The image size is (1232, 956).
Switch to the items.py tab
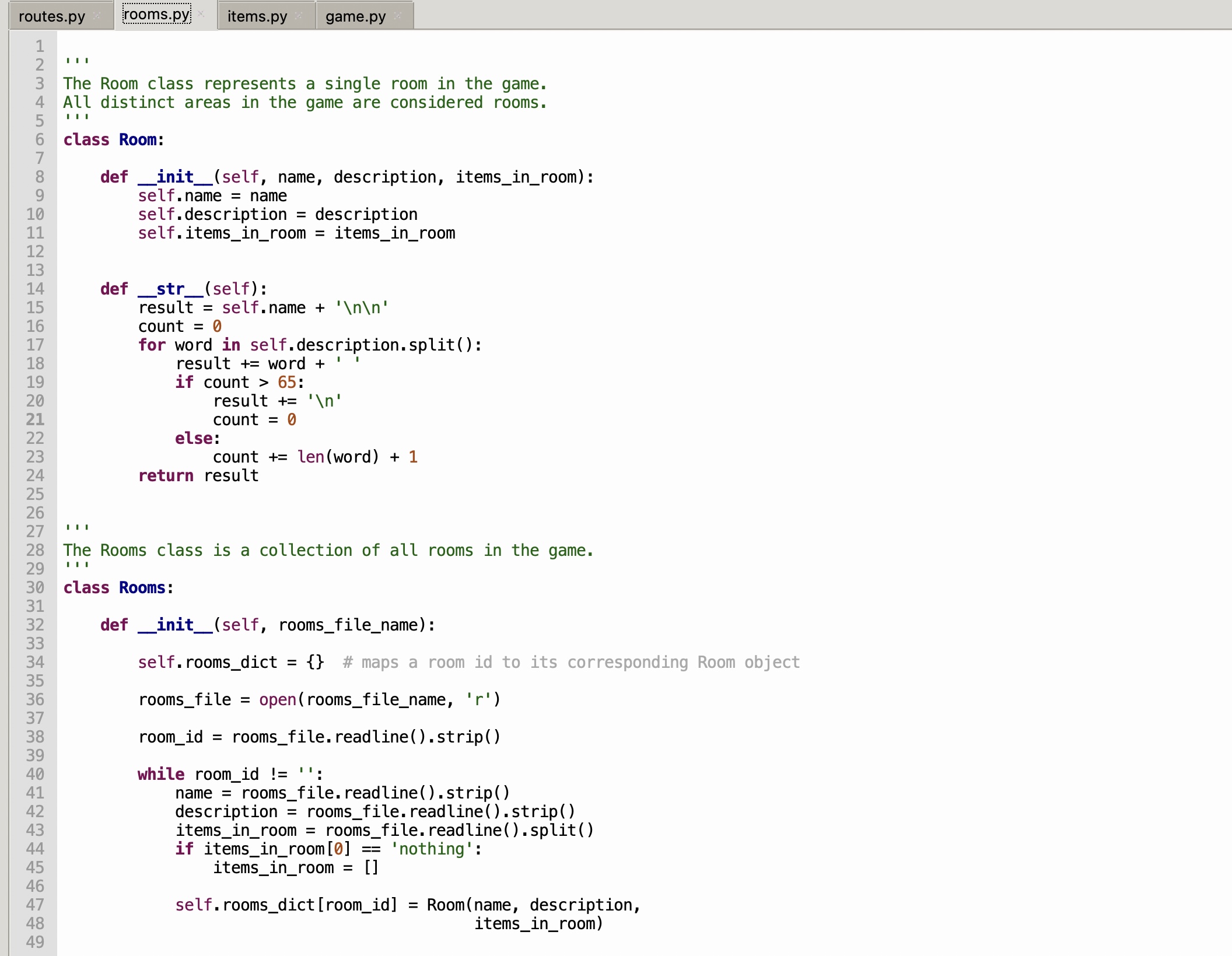(x=257, y=16)
